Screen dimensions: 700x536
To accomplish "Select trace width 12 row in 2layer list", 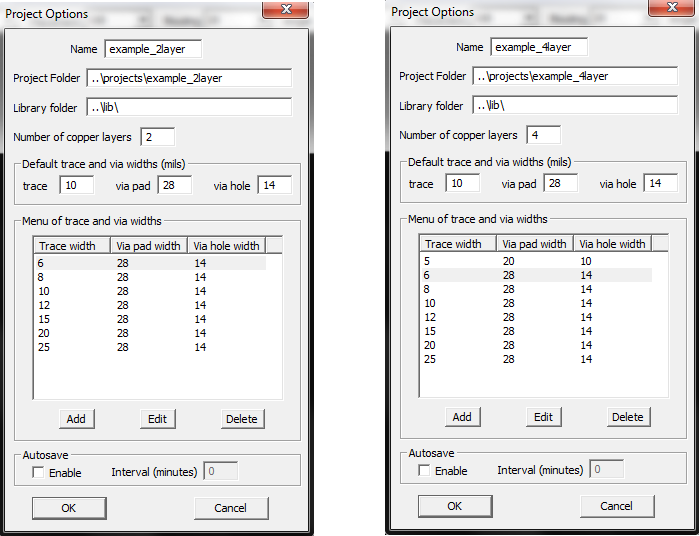I will [150, 305].
